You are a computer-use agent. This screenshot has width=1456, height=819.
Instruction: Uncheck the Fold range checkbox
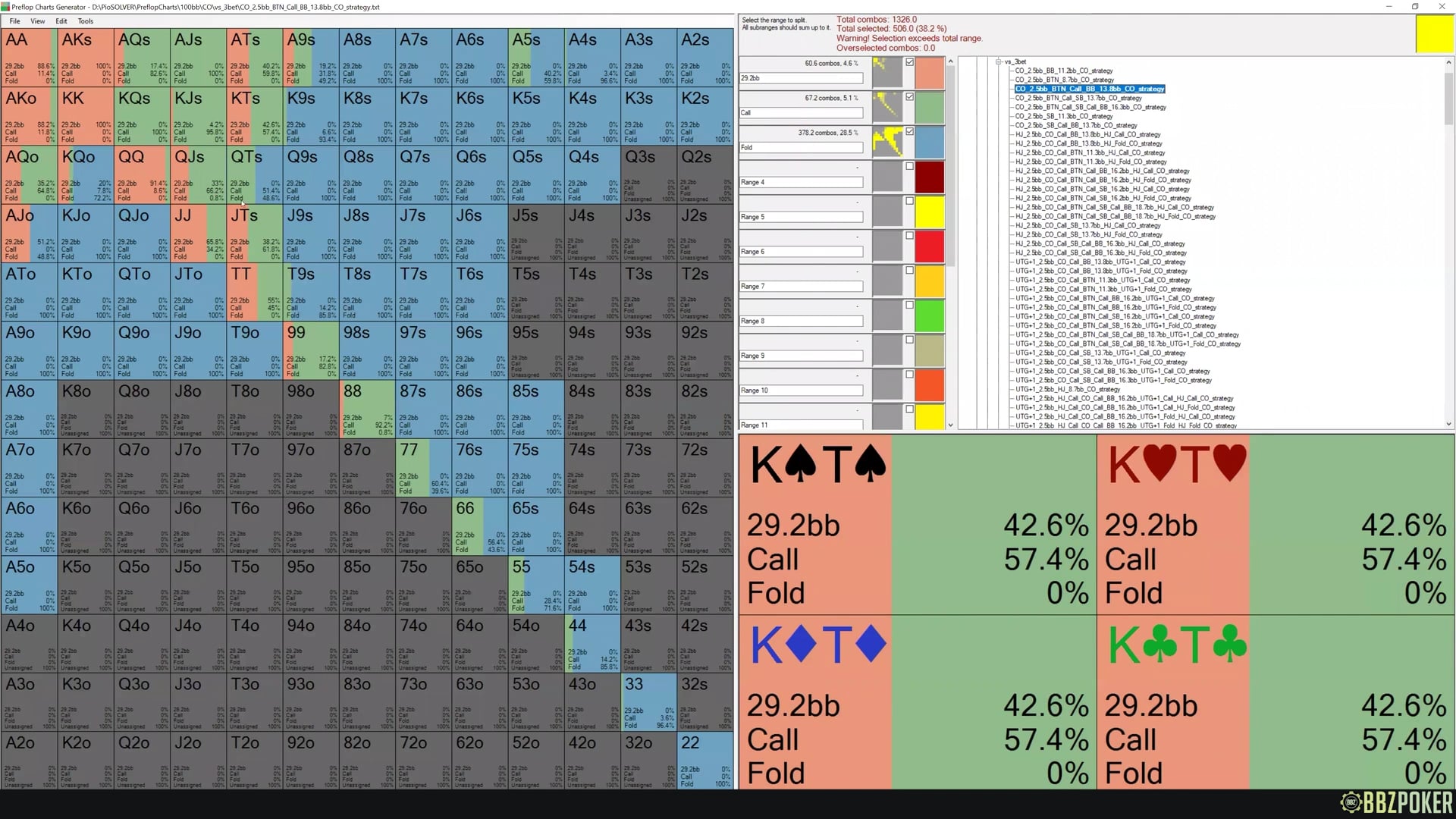(x=909, y=131)
